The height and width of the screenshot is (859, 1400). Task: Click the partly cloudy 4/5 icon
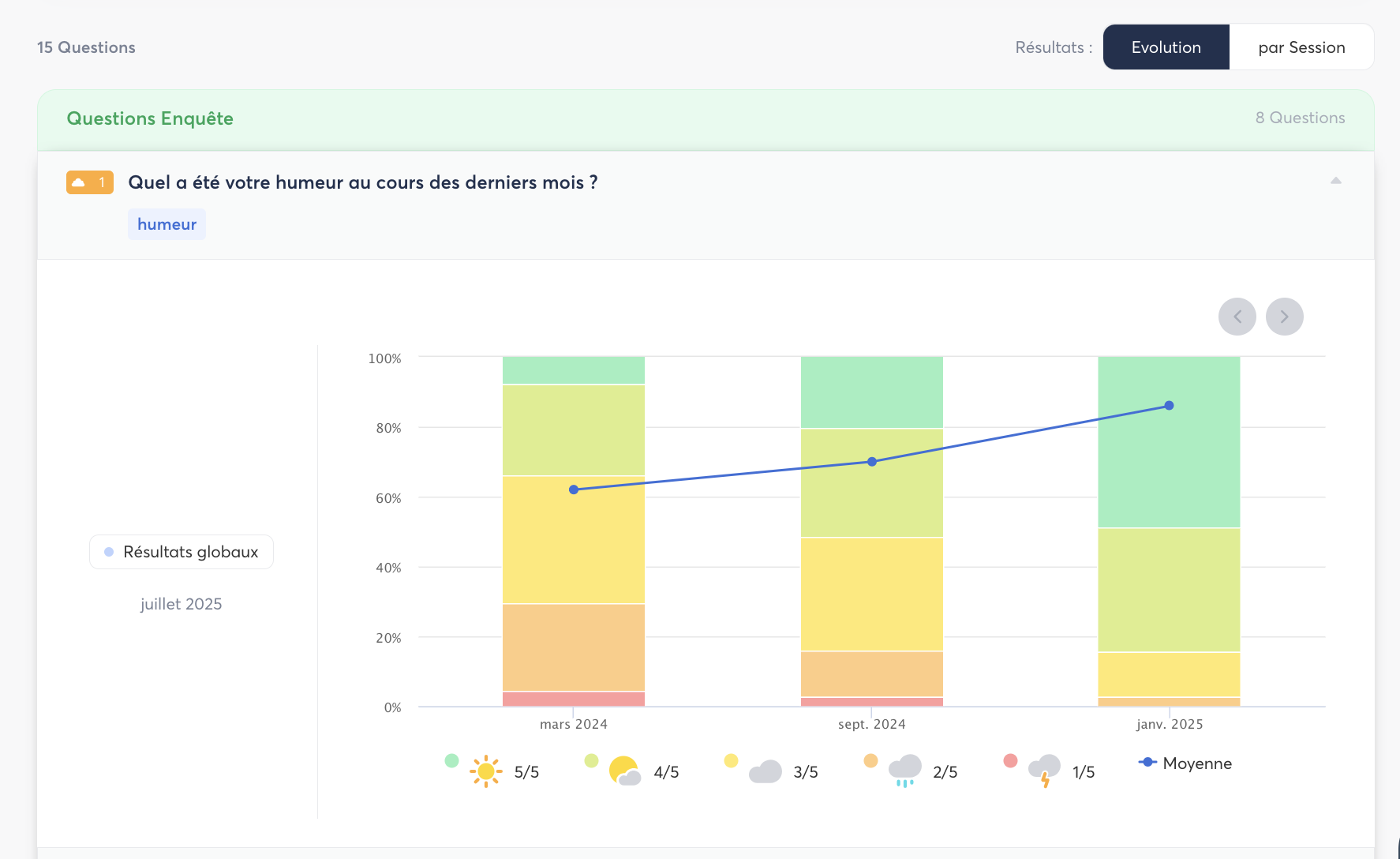click(x=624, y=771)
